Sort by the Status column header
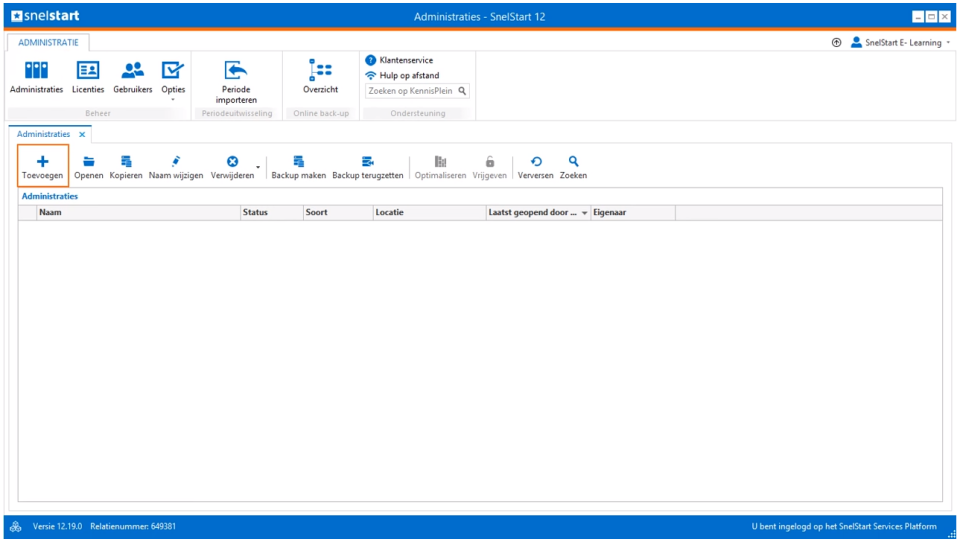 coord(272,213)
